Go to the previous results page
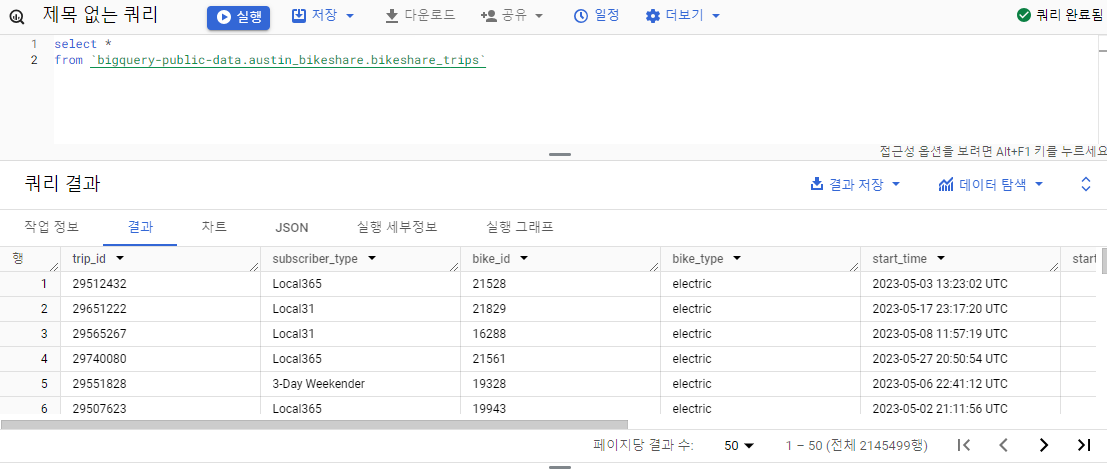 pos(1003,445)
